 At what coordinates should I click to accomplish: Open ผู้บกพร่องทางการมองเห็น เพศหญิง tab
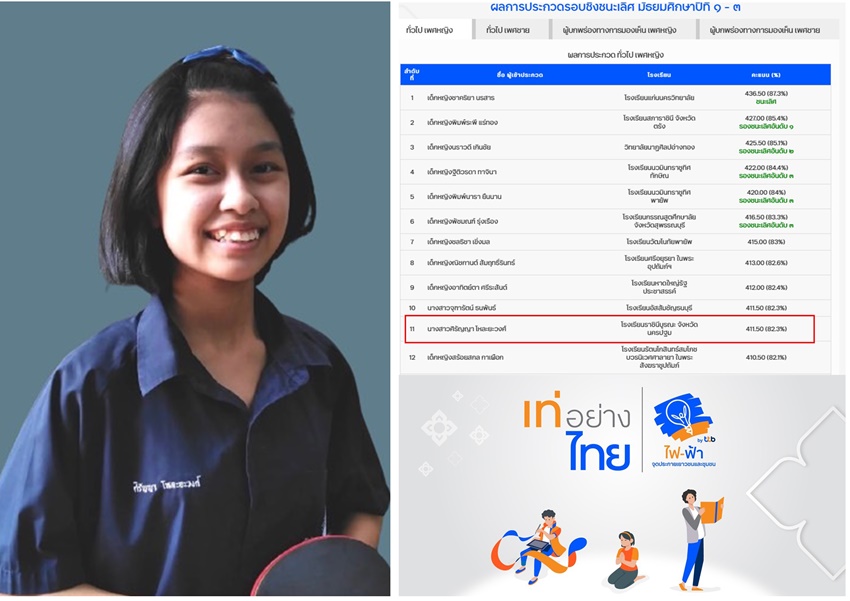(620, 30)
